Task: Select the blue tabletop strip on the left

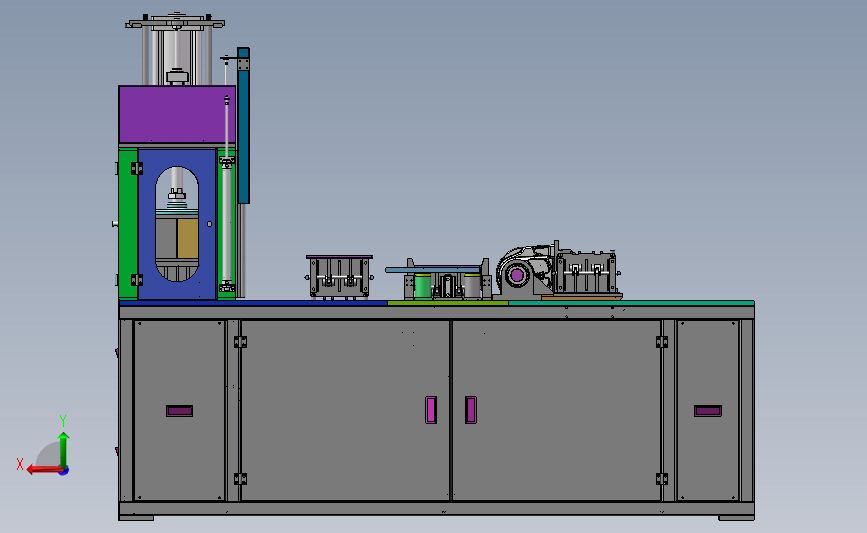Action: [x=253, y=303]
